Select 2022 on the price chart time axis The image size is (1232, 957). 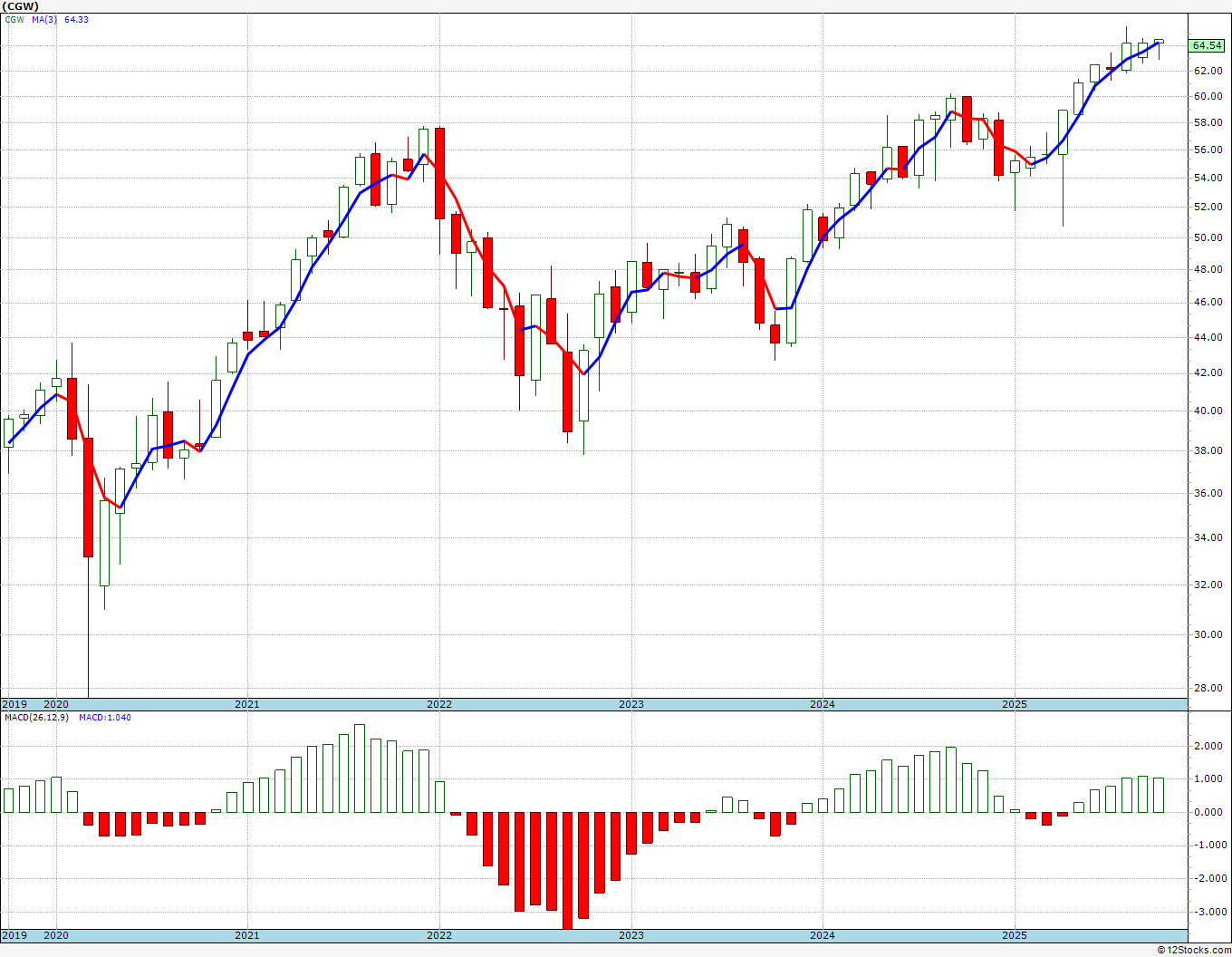point(439,704)
